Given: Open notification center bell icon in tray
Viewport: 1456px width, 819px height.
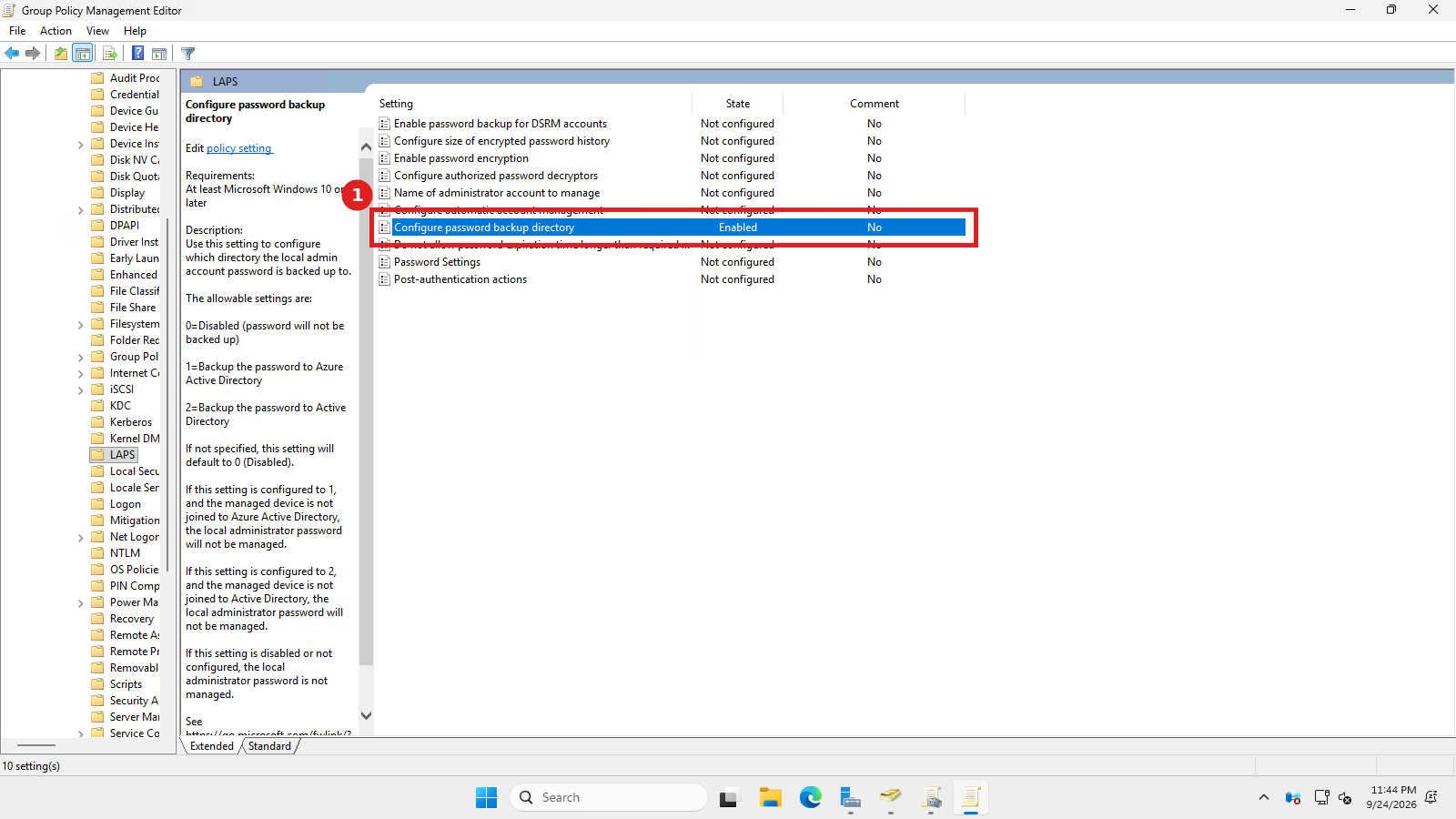Looking at the screenshot, I should 1431,797.
